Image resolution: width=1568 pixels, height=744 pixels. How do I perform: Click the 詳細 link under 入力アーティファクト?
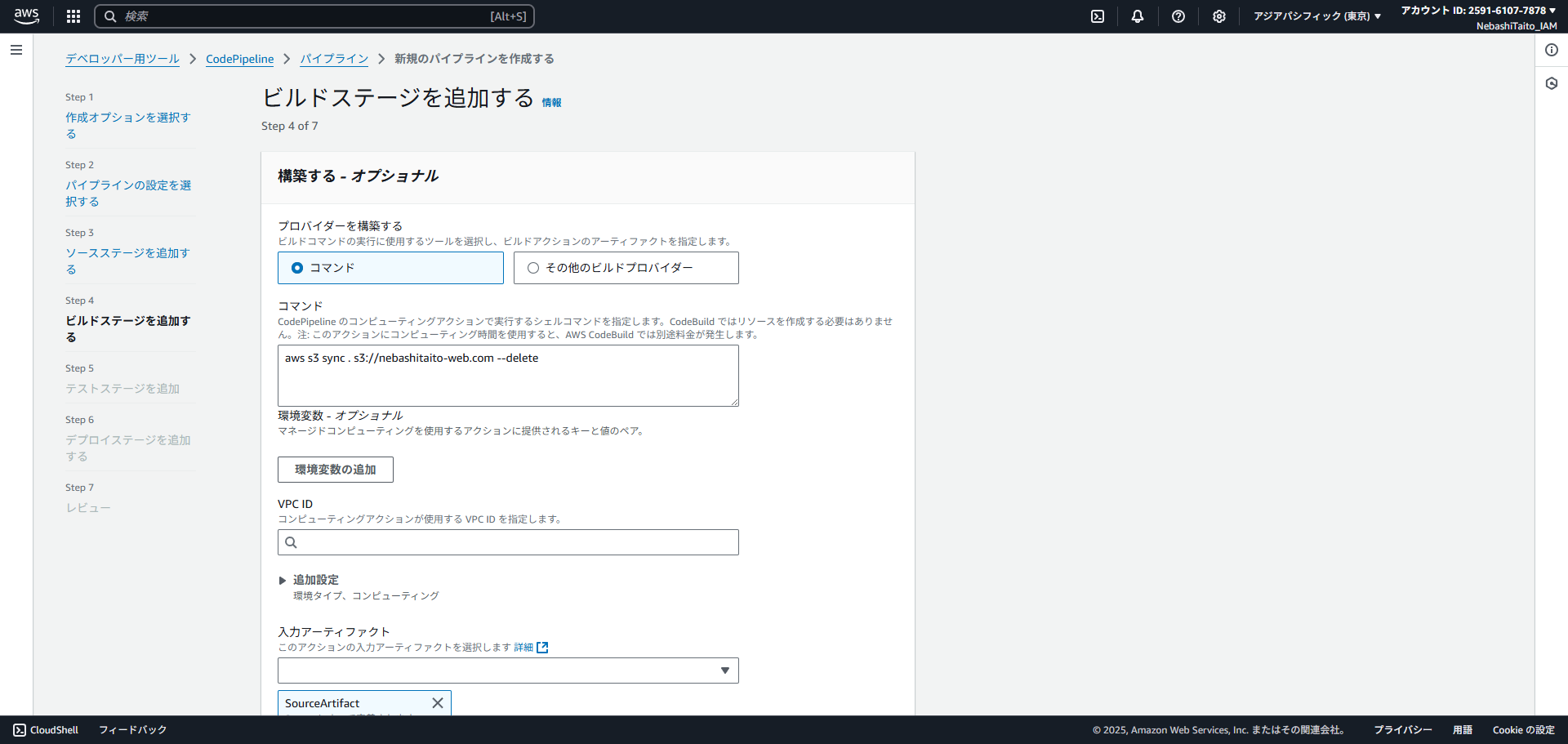523,648
